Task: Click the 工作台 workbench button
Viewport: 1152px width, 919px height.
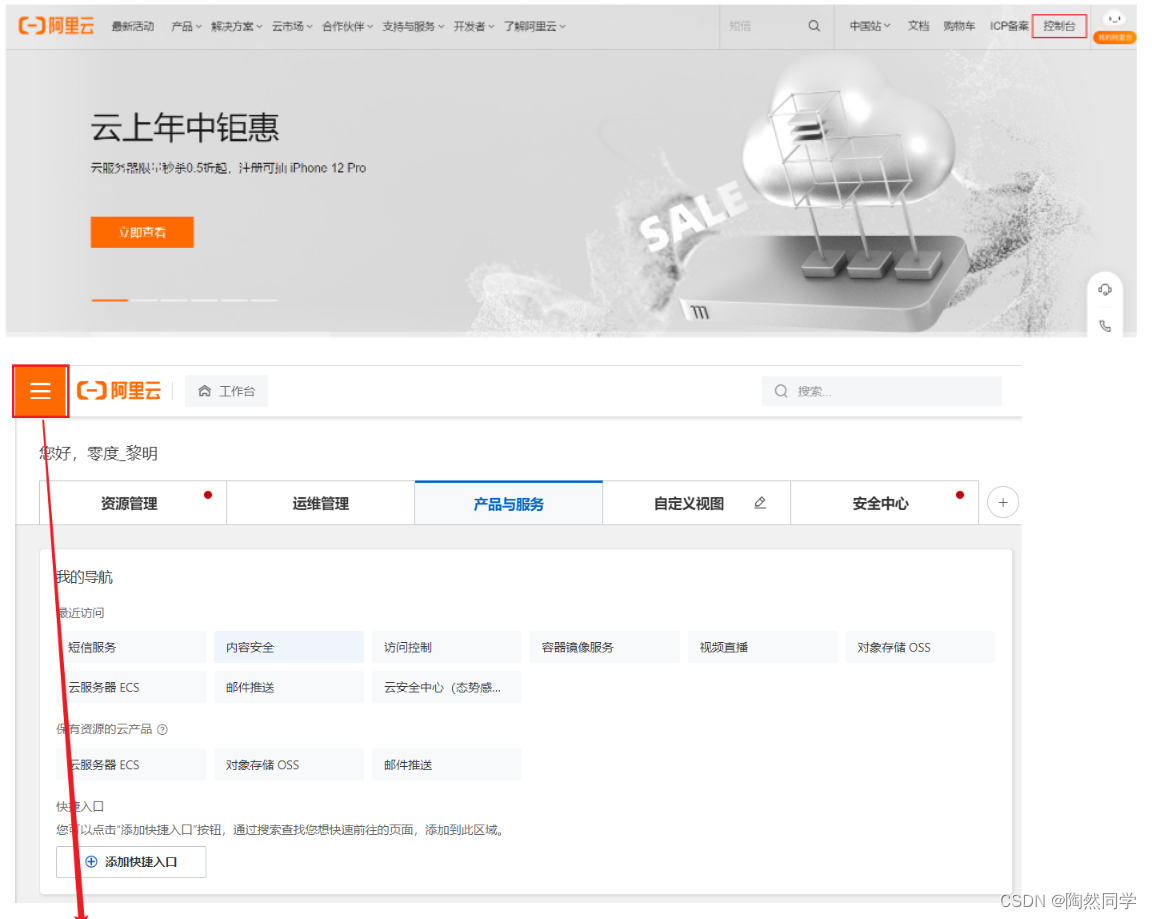Action: (x=226, y=391)
